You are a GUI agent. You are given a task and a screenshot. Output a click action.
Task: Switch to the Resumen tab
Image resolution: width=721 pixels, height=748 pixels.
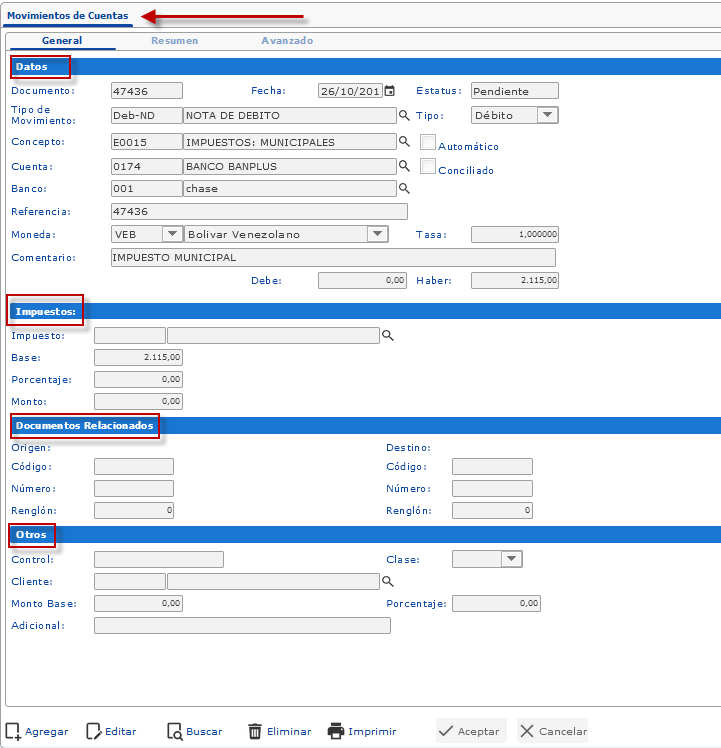pos(174,41)
